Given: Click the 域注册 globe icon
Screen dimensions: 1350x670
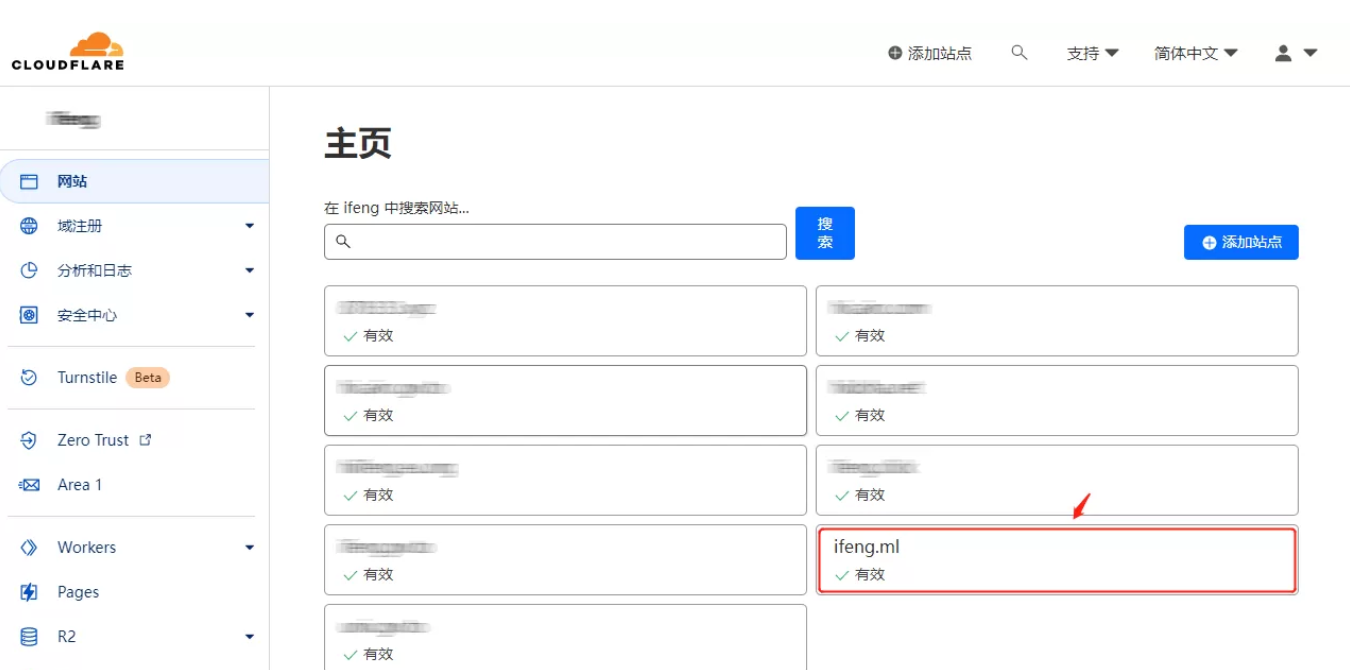Looking at the screenshot, I should tap(29, 226).
